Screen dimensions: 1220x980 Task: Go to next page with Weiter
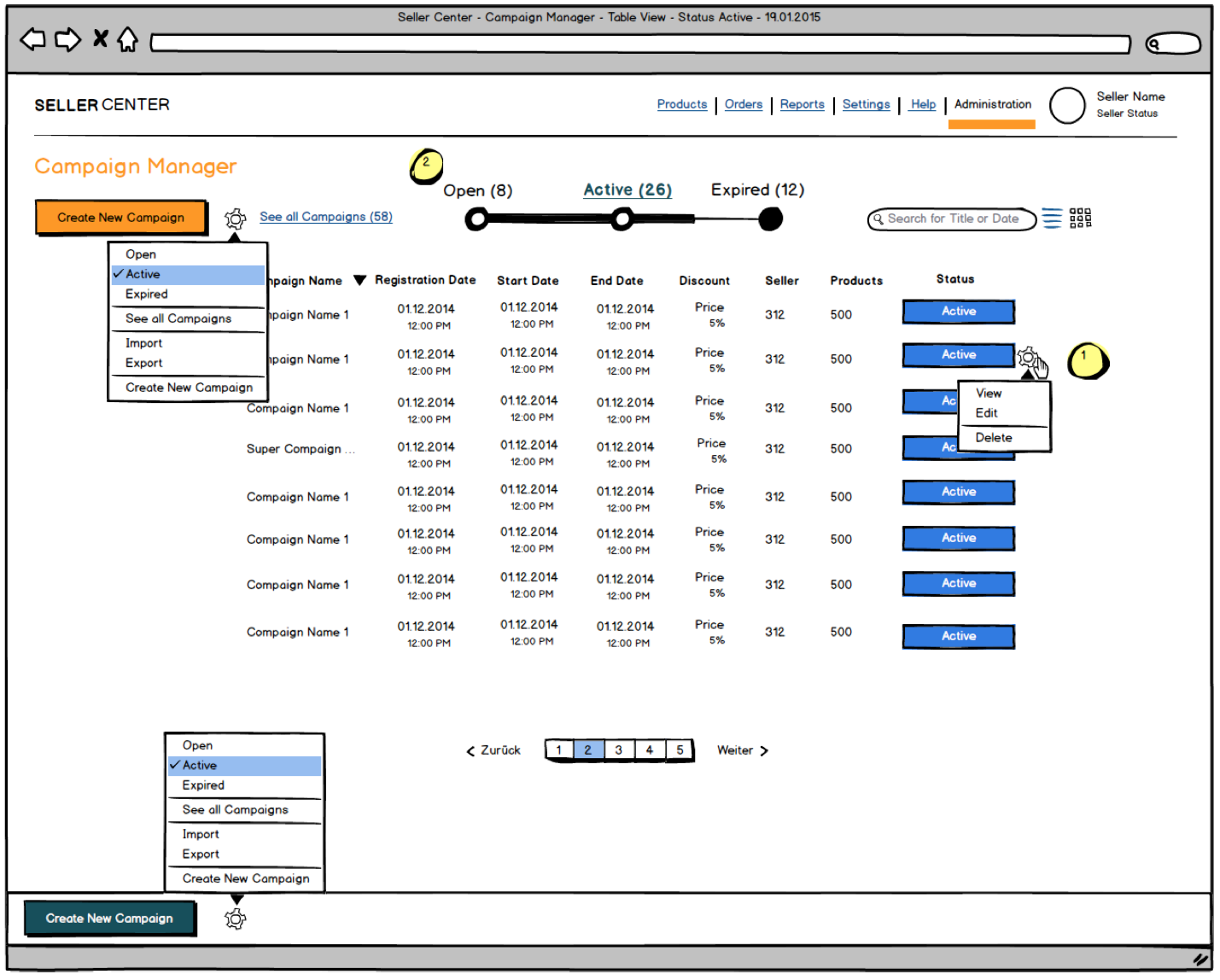[x=742, y=750]
